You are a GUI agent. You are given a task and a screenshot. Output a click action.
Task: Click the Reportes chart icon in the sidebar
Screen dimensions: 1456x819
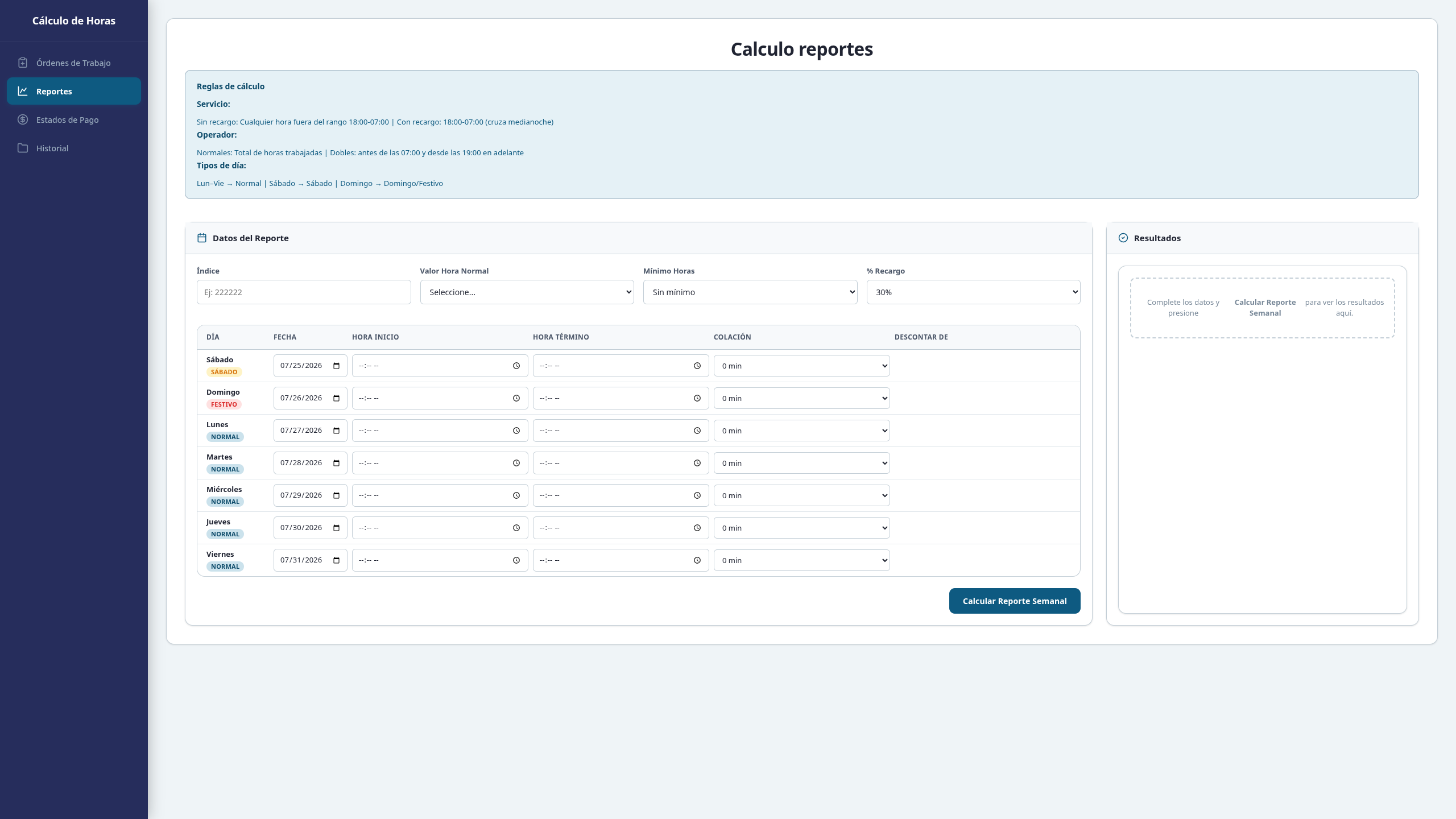[x=23, y=91]
